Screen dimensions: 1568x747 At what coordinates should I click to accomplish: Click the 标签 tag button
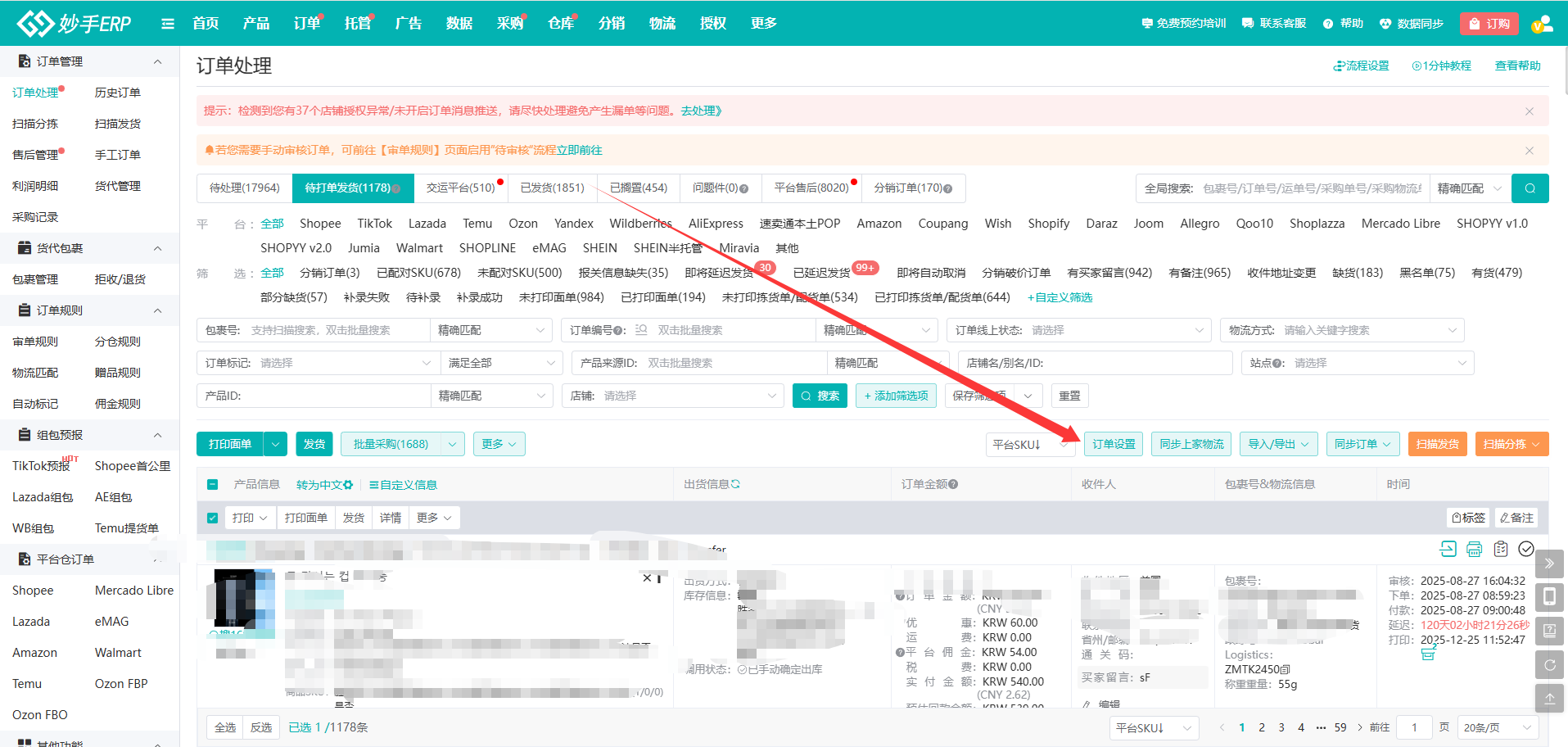[x=1468, y=518]
